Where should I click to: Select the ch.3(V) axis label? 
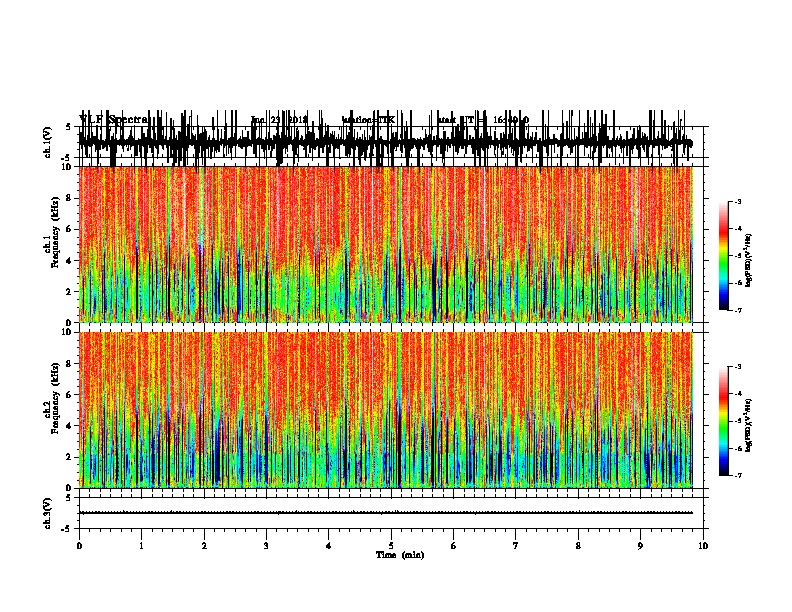tap(47, 513)
